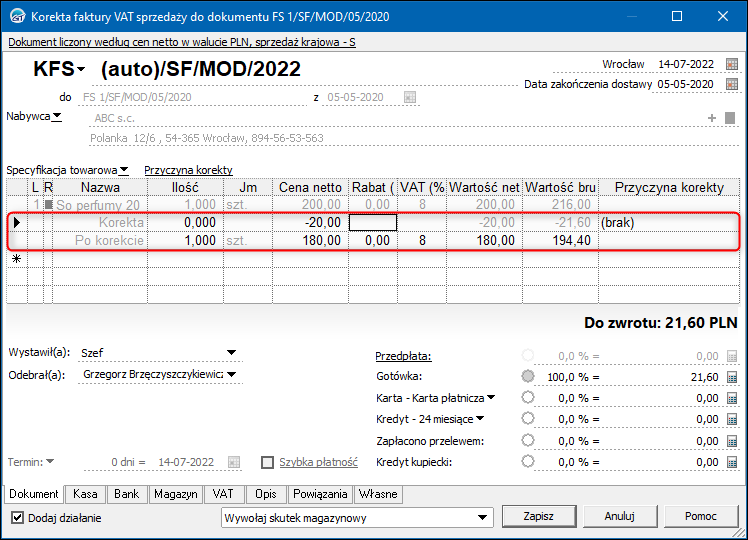Open the KFS document type dropdown
Viewport: 748px width, 540px height.
point(82,70)
